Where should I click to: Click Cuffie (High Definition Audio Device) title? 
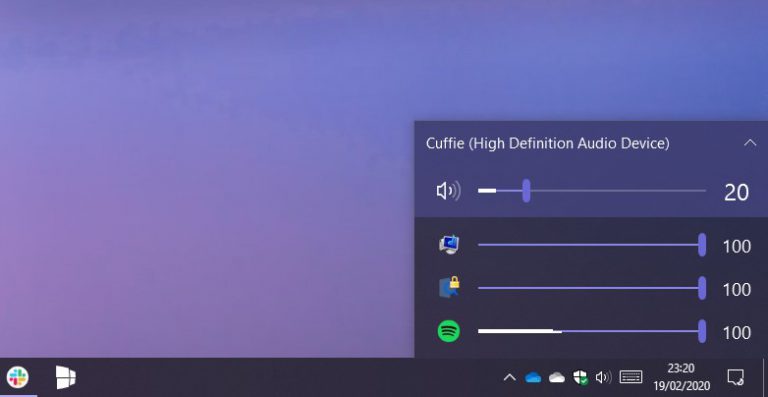pos(548,143)
